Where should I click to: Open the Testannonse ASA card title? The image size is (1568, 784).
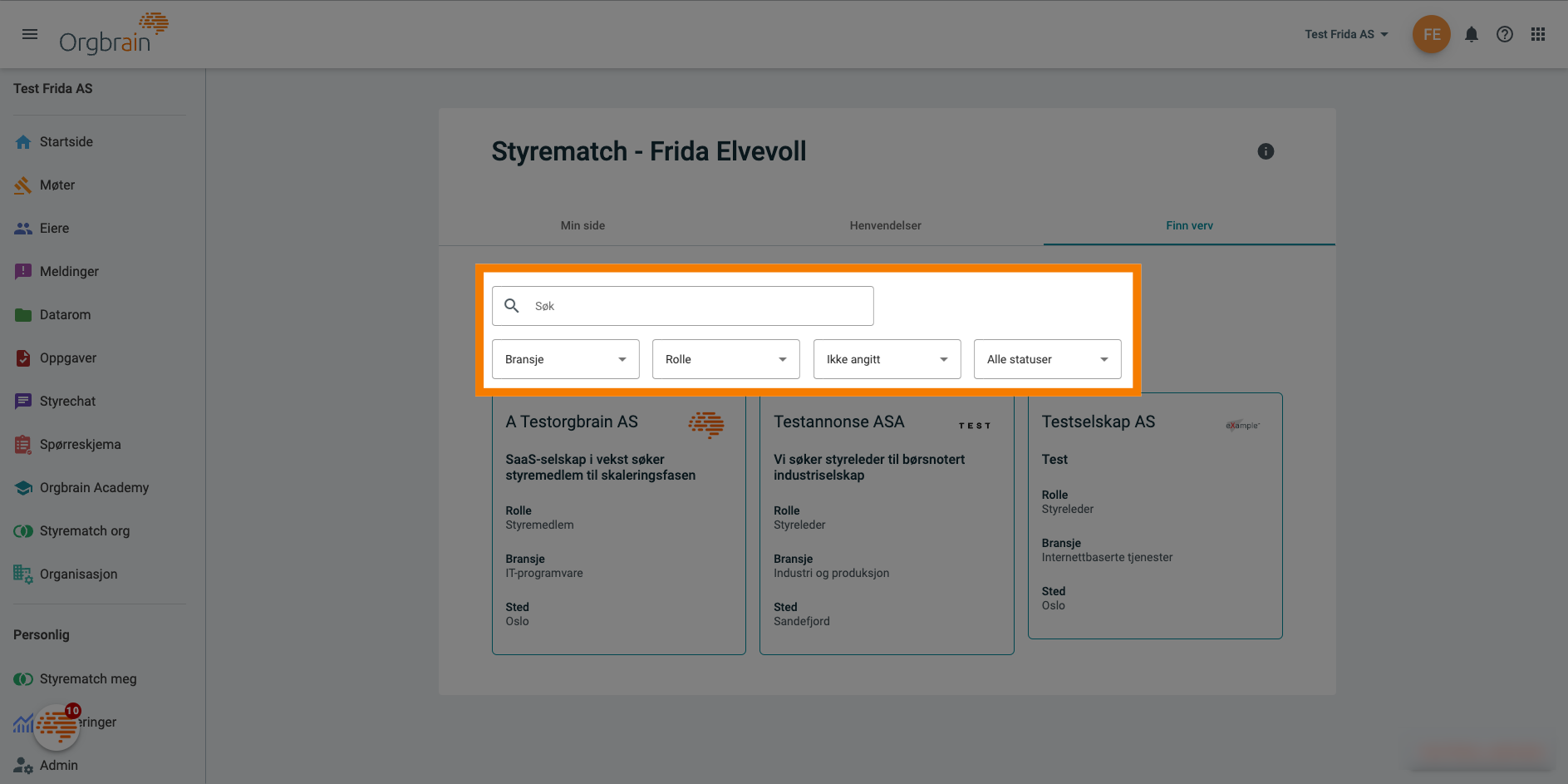(839, 422)
